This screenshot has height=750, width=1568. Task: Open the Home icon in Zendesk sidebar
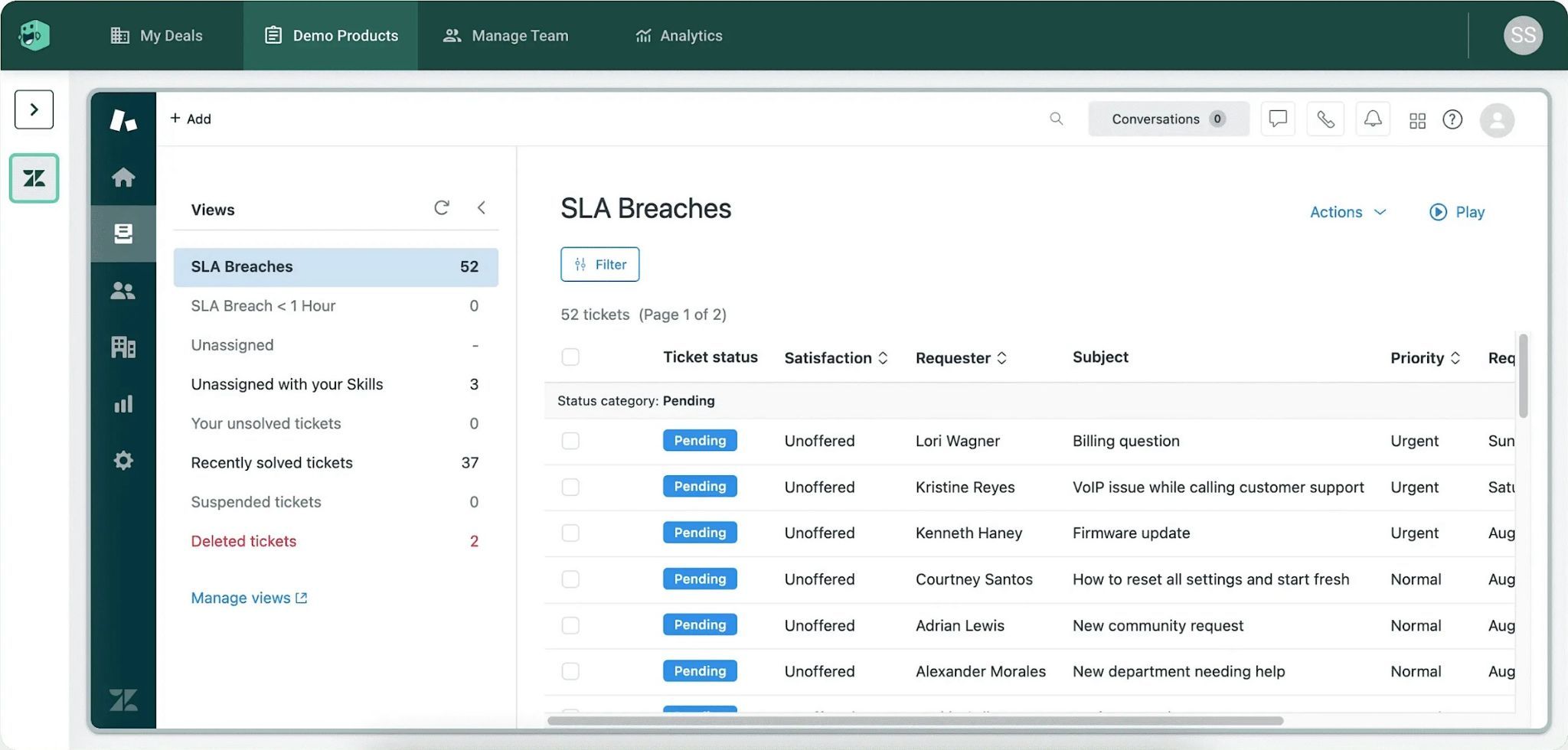point(123,178)
